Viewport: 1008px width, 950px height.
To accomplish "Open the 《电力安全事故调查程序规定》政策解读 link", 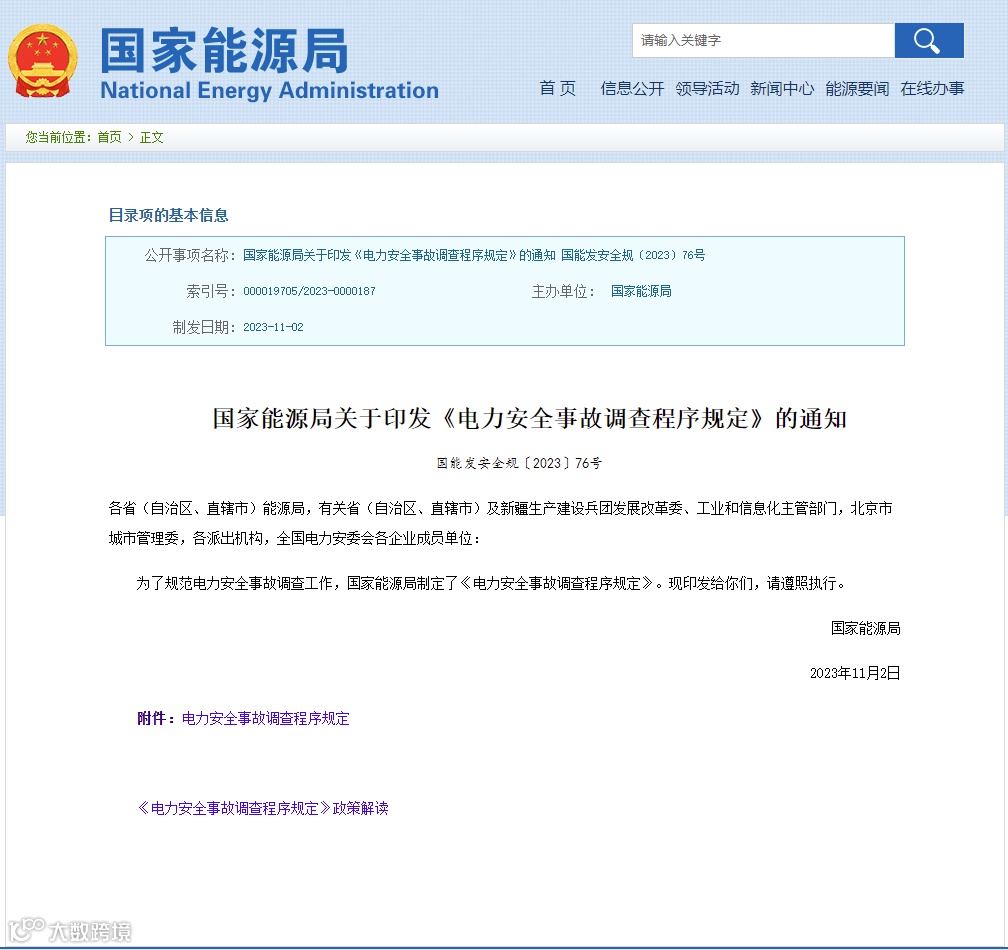I will pos(263,808).
